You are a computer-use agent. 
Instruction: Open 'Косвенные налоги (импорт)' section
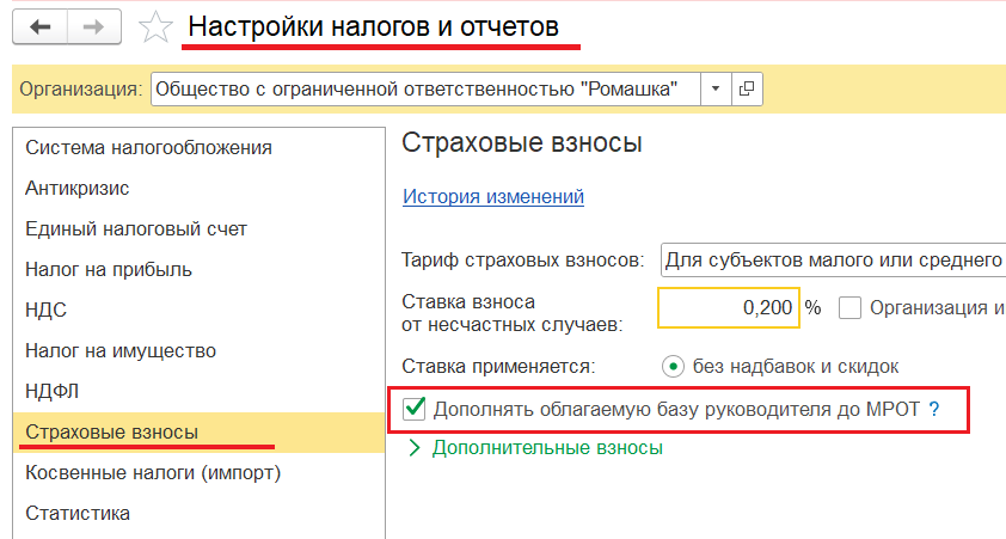[x=152, y=472]
